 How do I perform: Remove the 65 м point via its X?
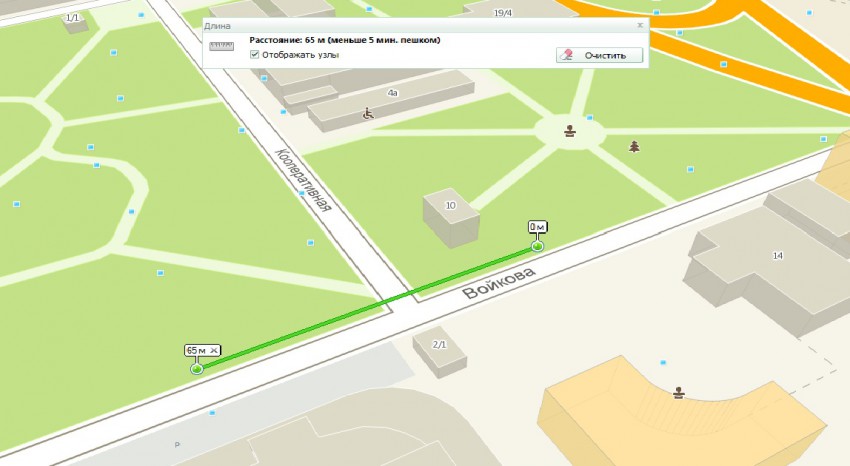point(214,350)
